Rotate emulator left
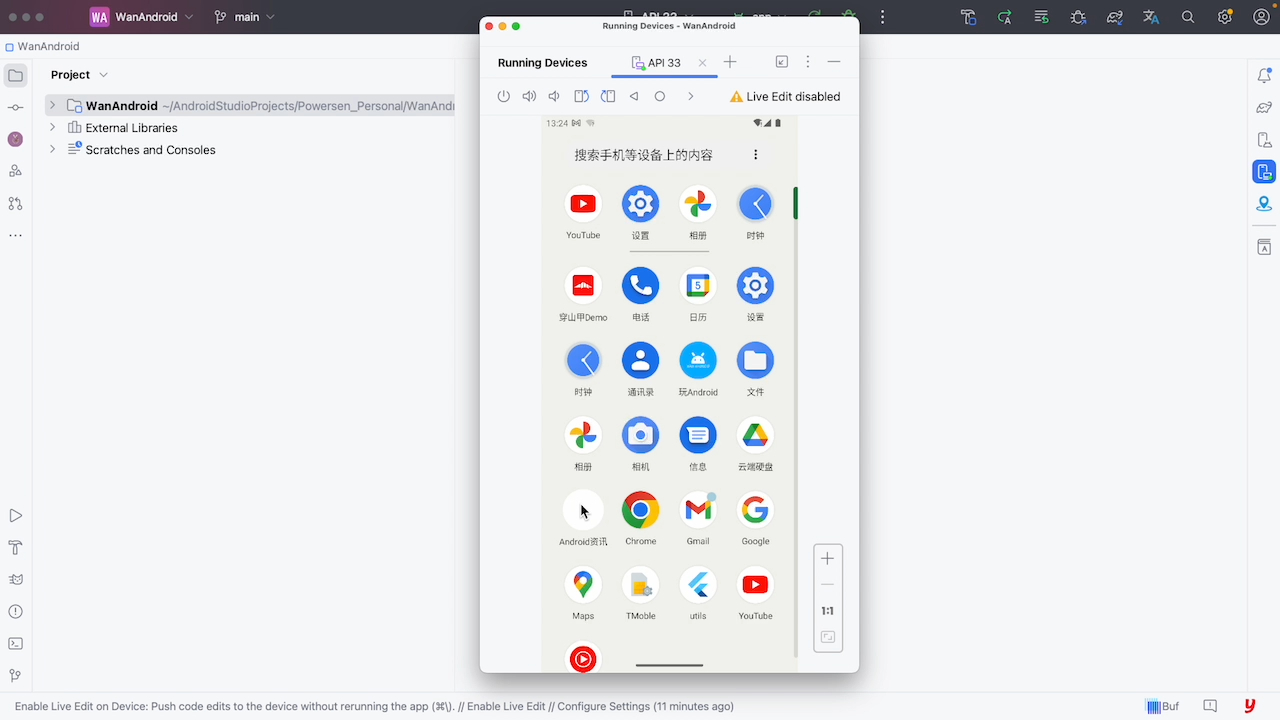Viewport: 1280px width, 720px height. 581,96
